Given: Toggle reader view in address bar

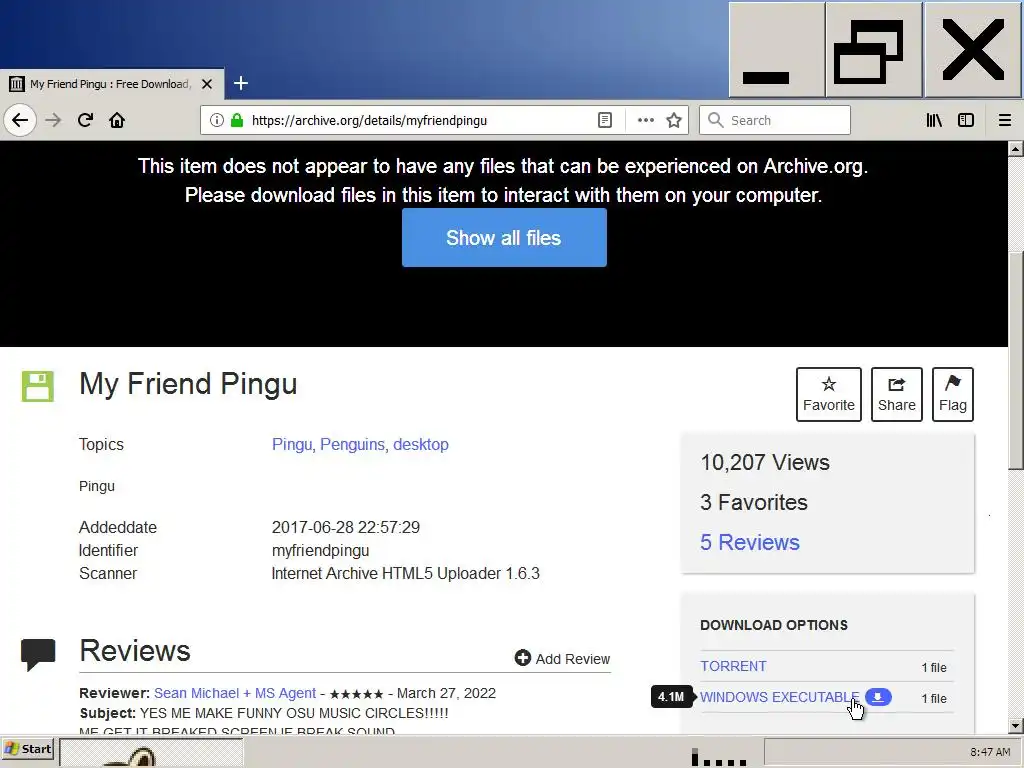Looking at the screenshot, I should click(x=605, y=120).
